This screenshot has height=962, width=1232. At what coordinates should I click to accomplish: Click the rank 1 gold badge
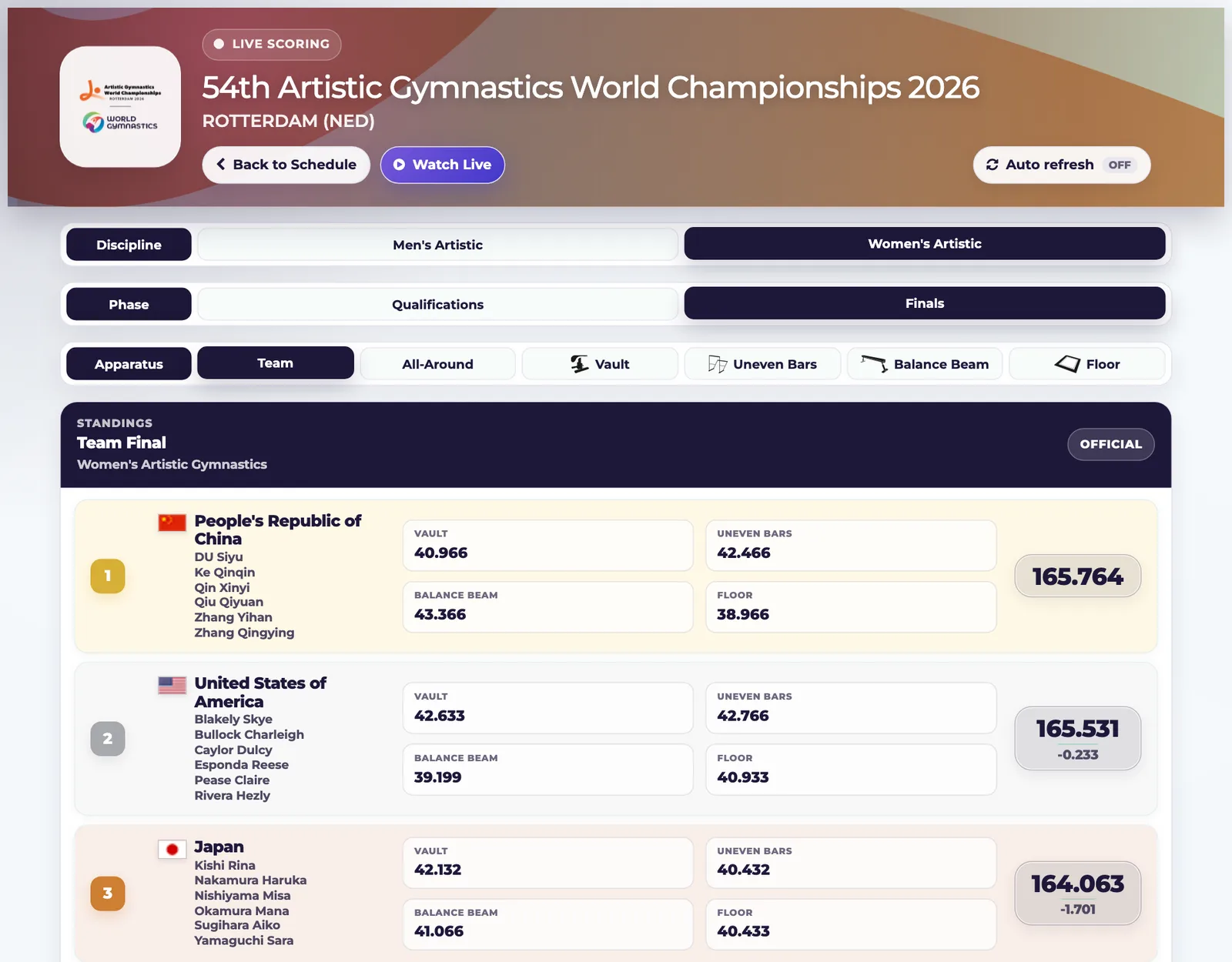(108, 576)
